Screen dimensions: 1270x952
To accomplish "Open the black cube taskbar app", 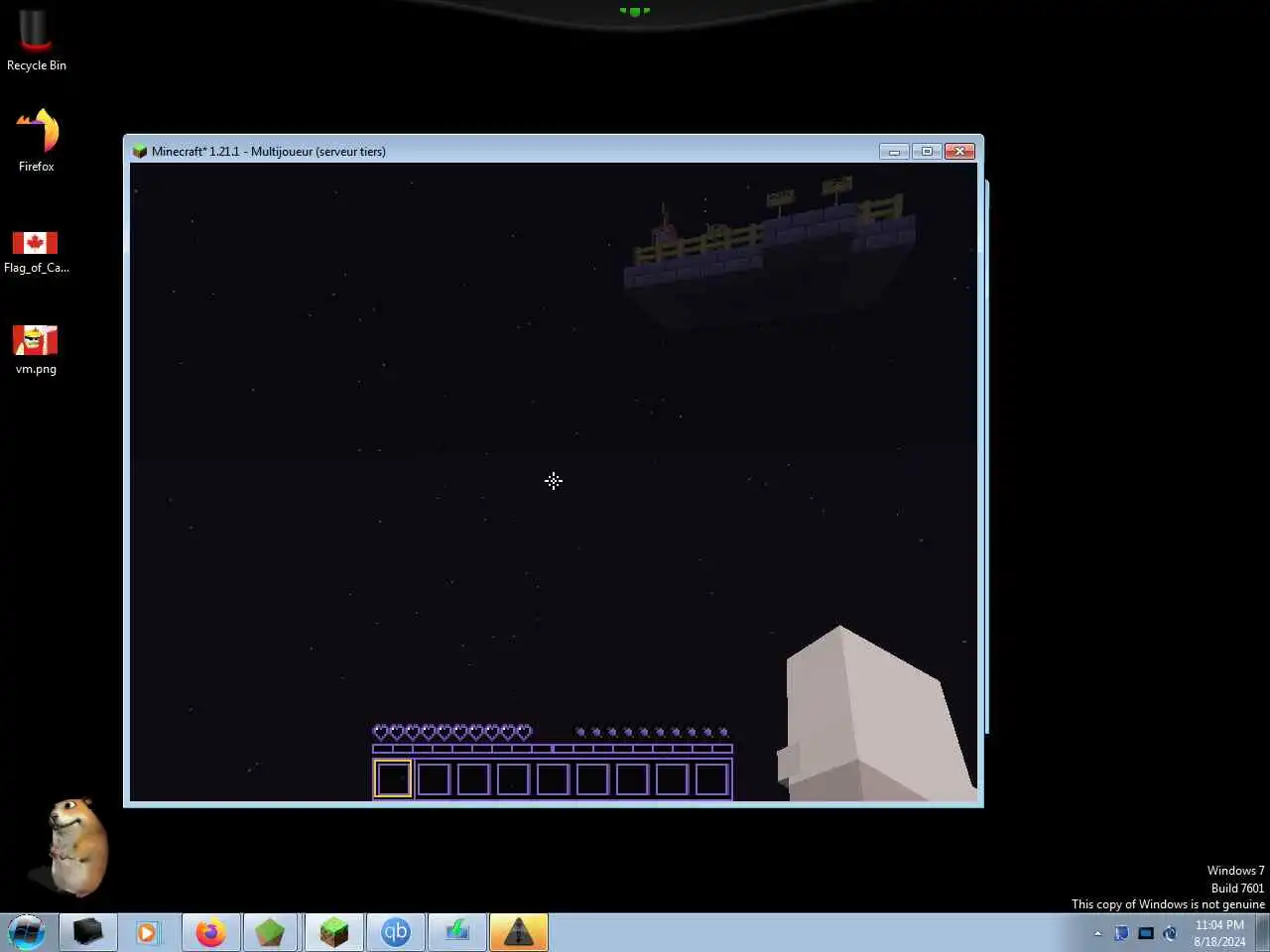I will pyautogui.click(x=88, y=932).
